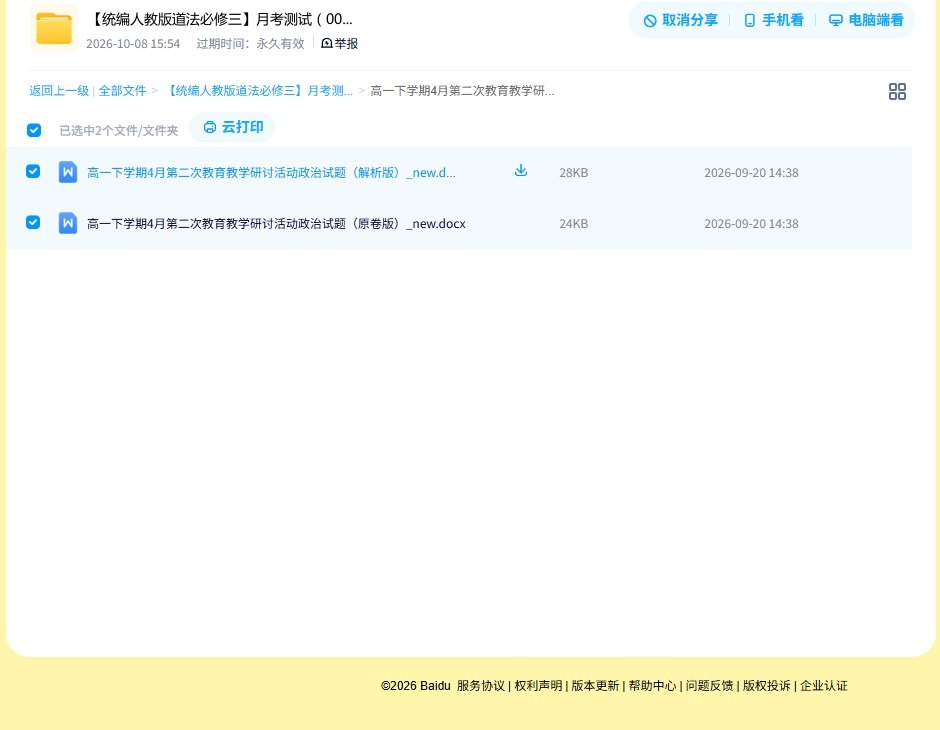This screenshot has height=730, width=940.
Task: Click 取消分享 button
Action: click(680, 20)
